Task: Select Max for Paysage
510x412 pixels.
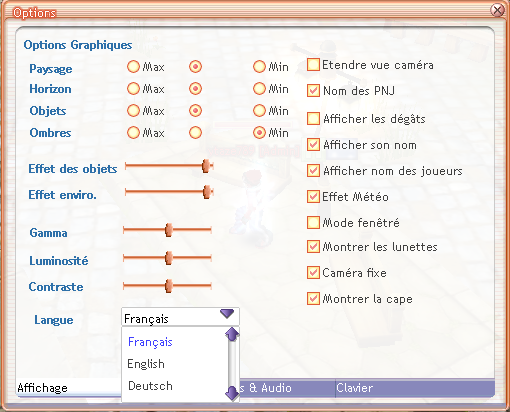Action: point(133,67)
